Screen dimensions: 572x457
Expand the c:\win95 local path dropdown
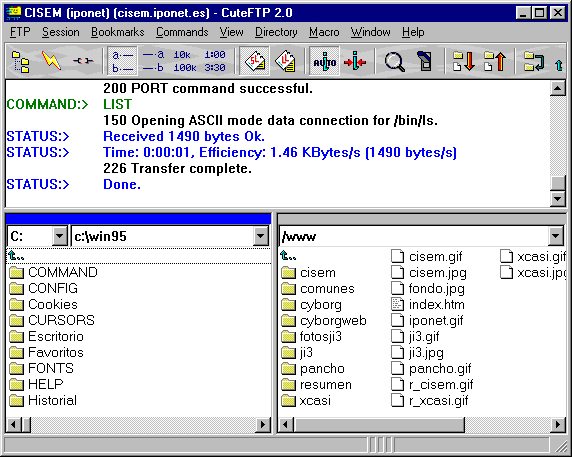click(x=260, y=236)
